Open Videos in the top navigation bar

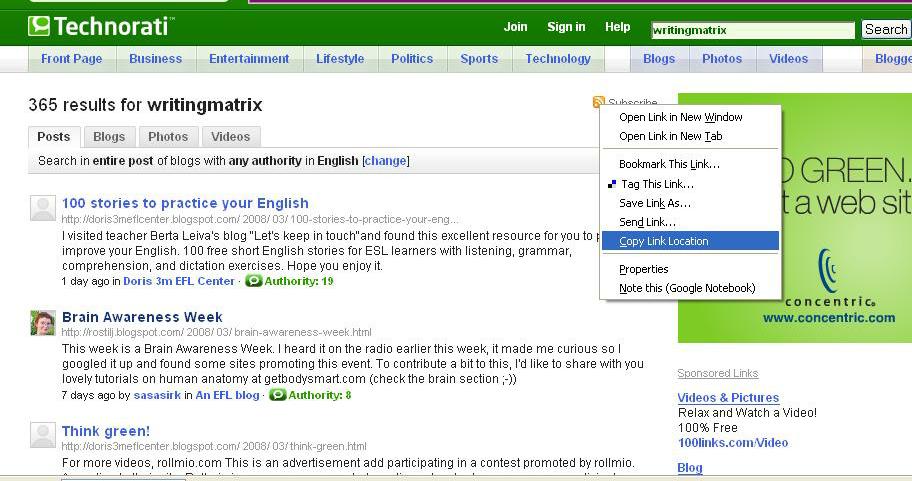point(788,59)
